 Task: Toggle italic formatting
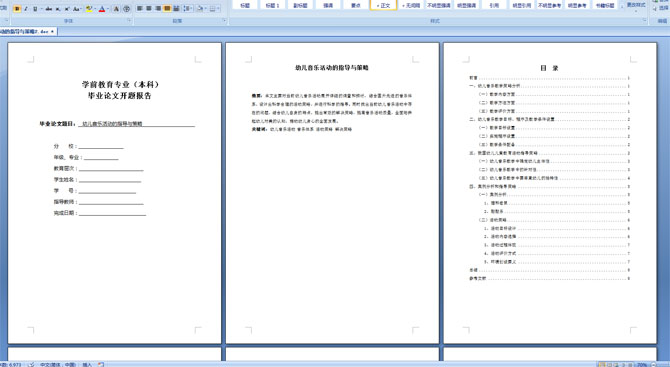[x=26, y=9]
